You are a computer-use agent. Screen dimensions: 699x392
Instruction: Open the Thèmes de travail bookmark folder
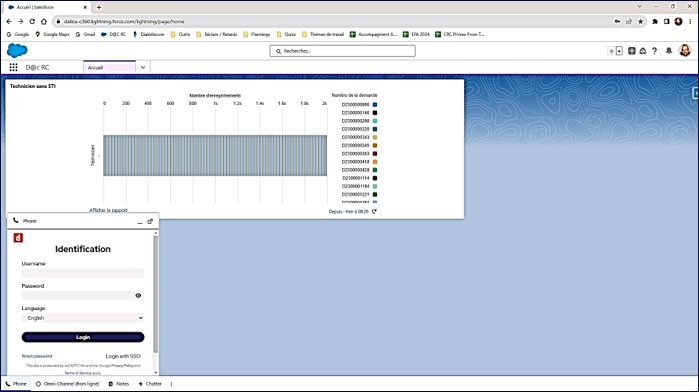tap(323, 34)
